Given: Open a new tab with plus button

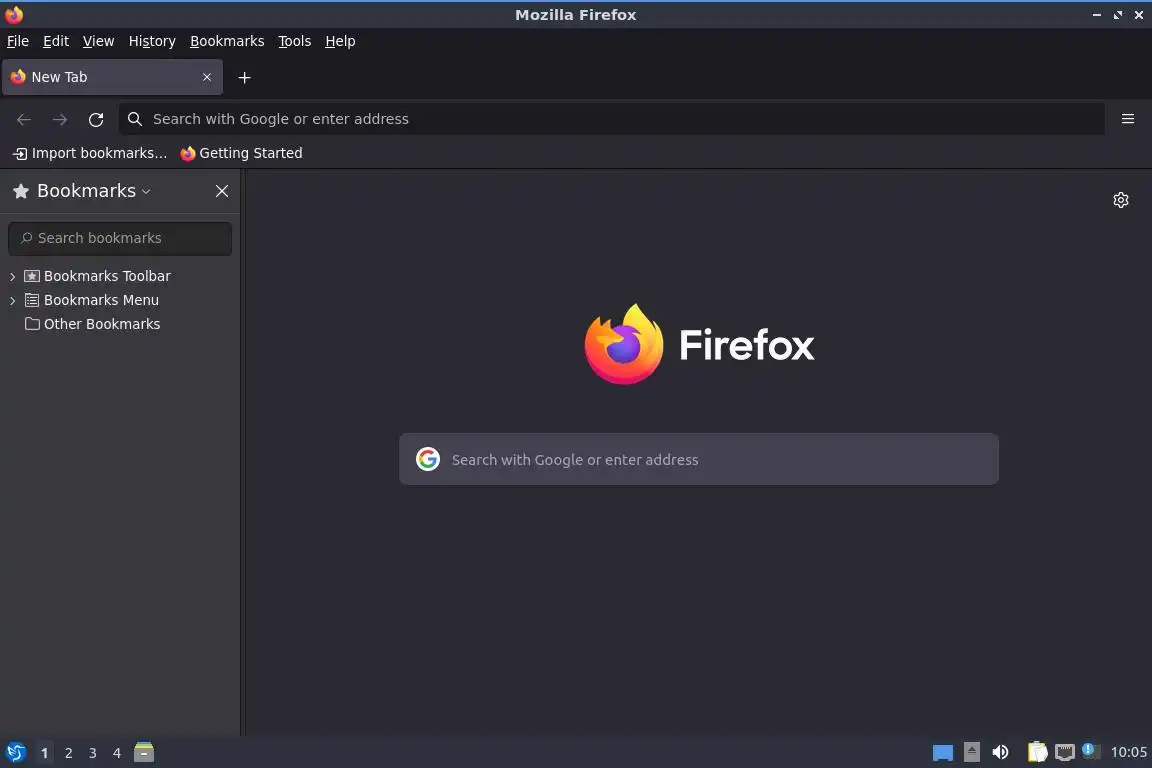Looking at the screenshot, I should (x=245, y=77).
